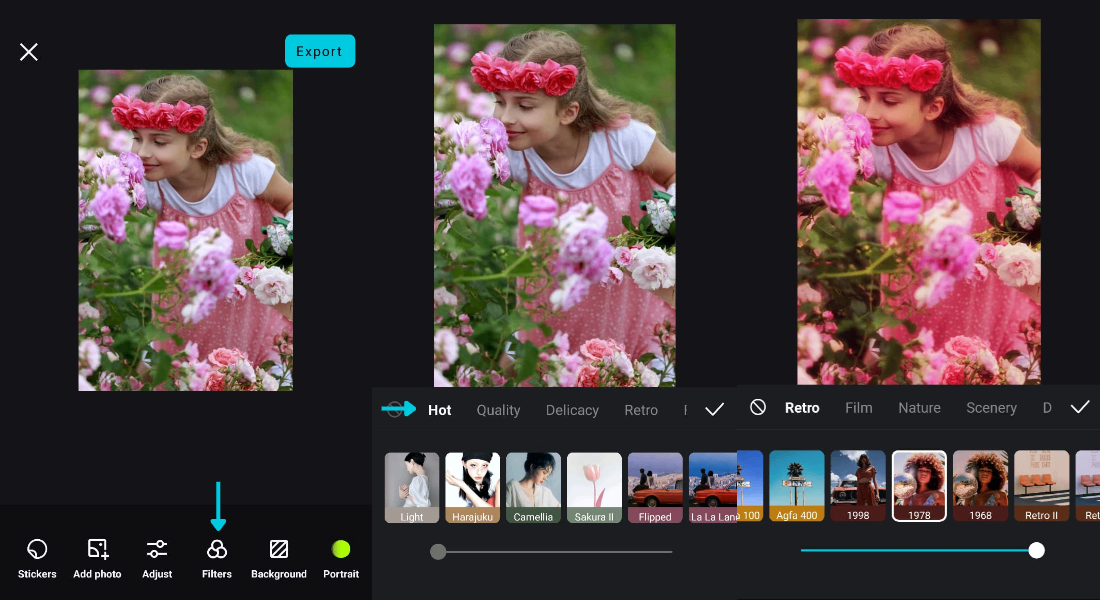Open the Delicacy filter section
1100x600 pixels.
[x=572, y=410]
